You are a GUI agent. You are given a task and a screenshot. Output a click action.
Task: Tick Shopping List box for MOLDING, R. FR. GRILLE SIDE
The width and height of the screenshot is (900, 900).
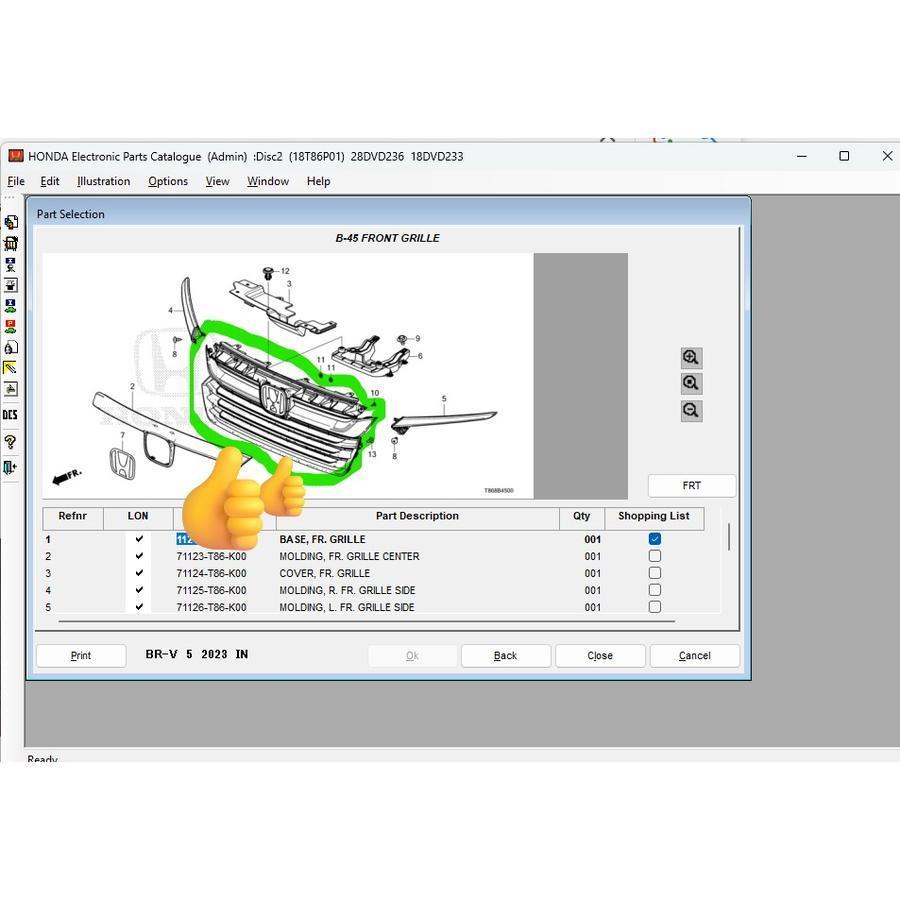click(655, 590)
